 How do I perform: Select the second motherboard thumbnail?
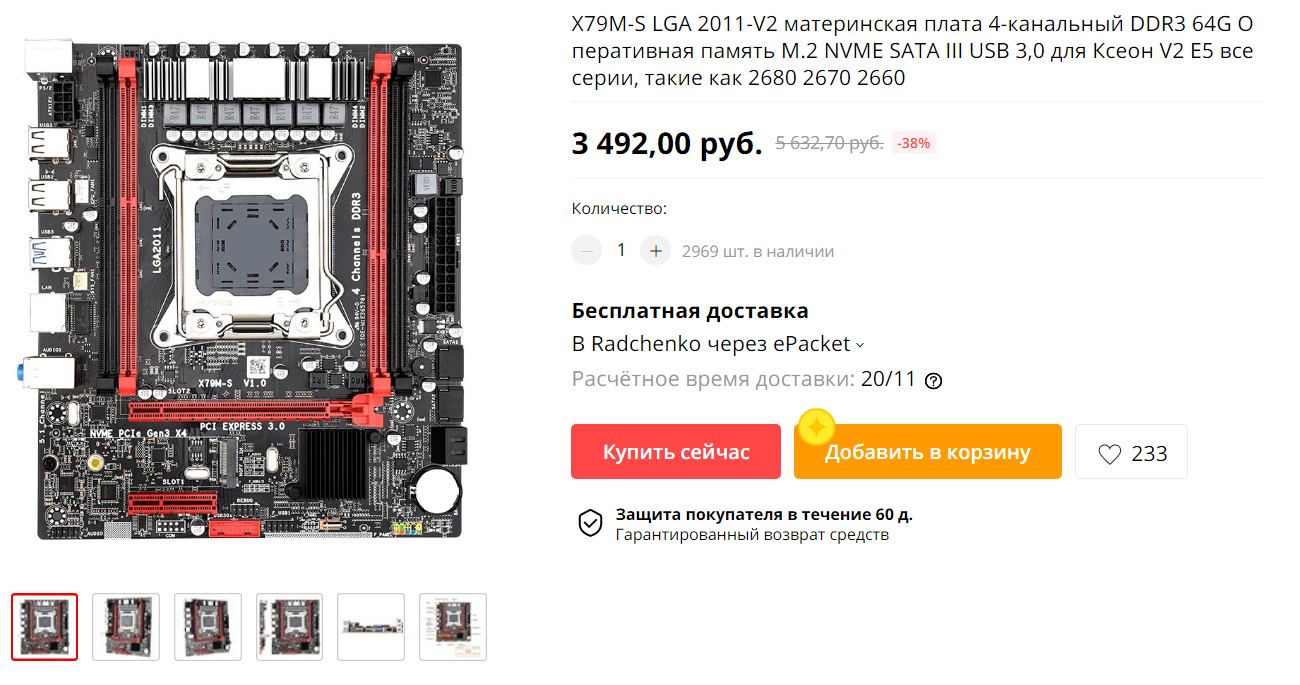[126, 627]
